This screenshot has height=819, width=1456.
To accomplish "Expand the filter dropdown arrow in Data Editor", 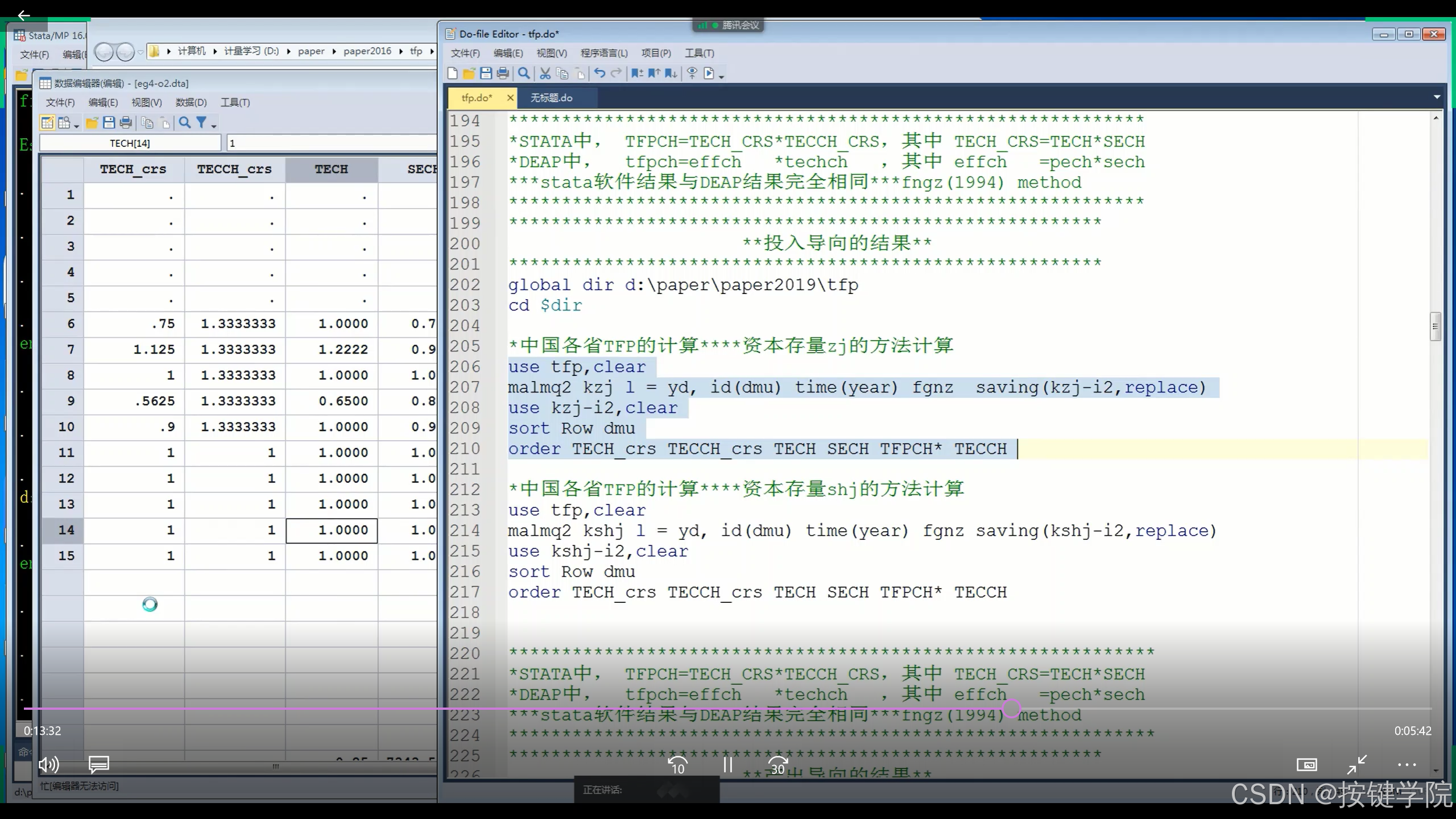I will point(214,126).
